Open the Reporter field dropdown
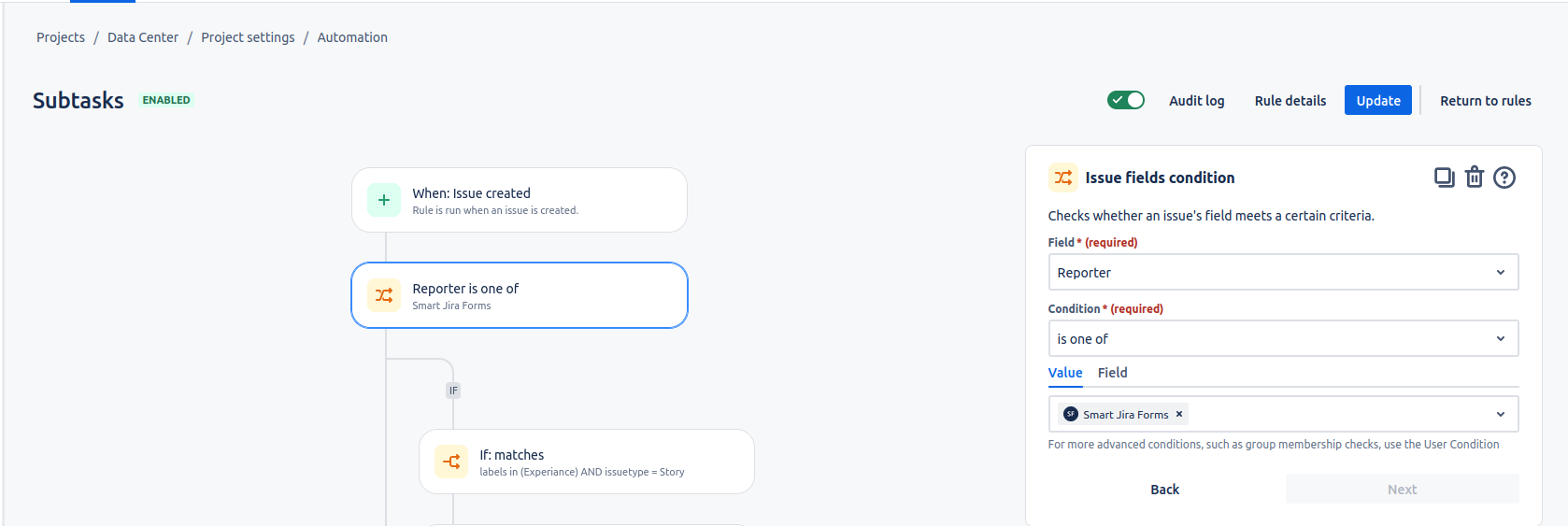 point(1282,273)
